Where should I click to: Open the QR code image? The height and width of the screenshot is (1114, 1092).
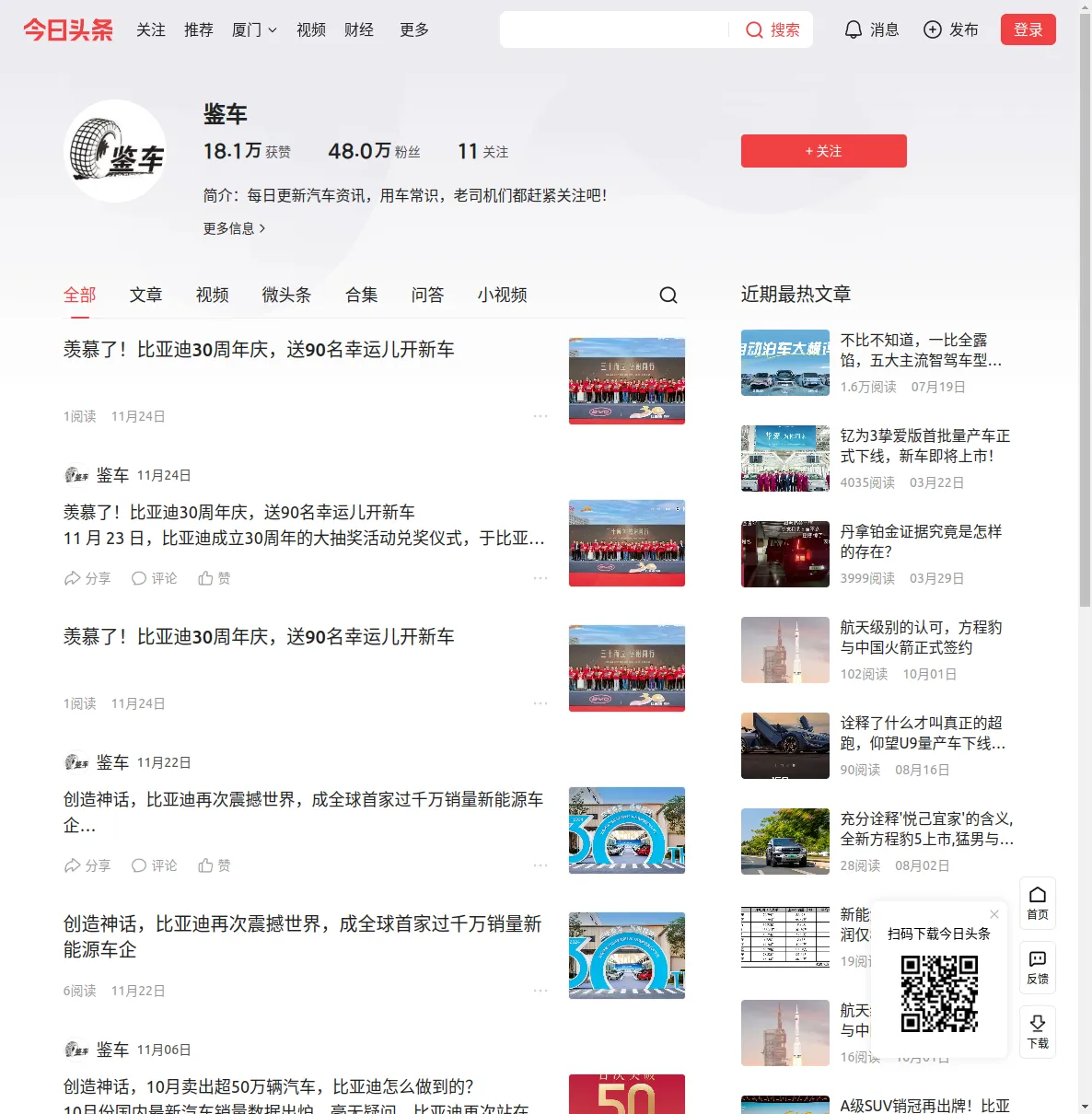(939, 993)
